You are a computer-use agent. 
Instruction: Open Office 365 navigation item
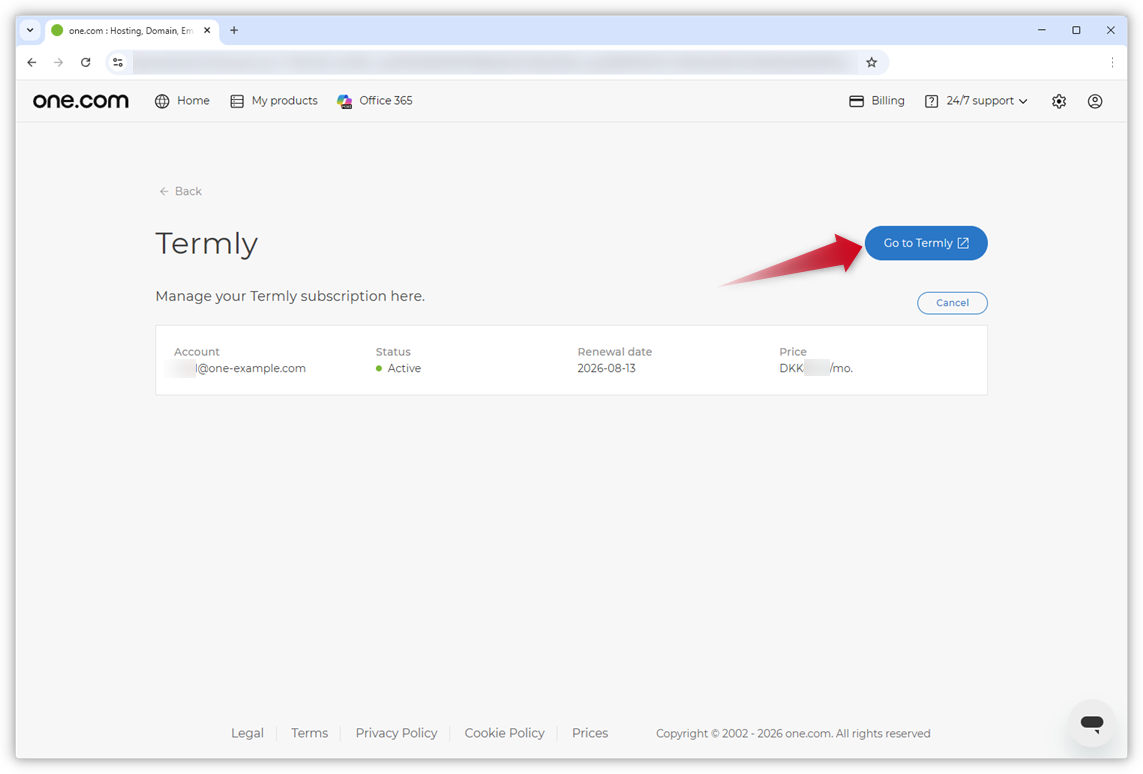375,101
